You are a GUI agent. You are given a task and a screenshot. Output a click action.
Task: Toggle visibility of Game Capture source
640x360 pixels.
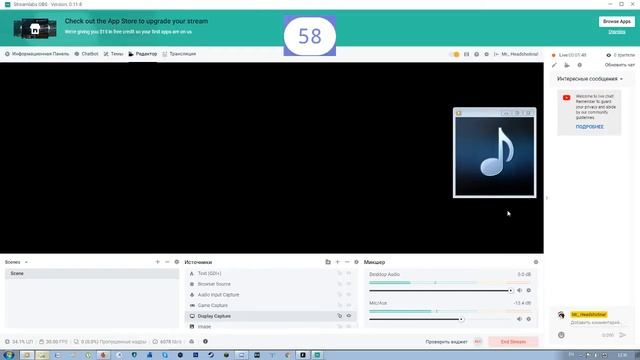(x=349, y=305)
